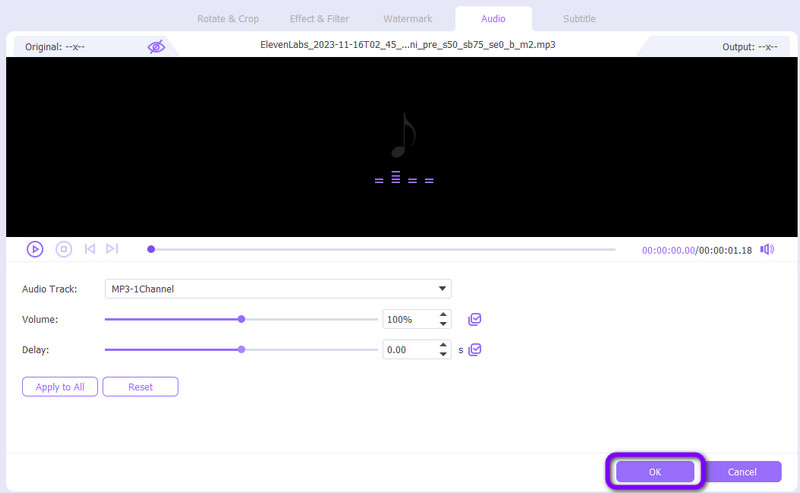Click the OK button
Screen dimensions: 800x493
click(655, 472)
